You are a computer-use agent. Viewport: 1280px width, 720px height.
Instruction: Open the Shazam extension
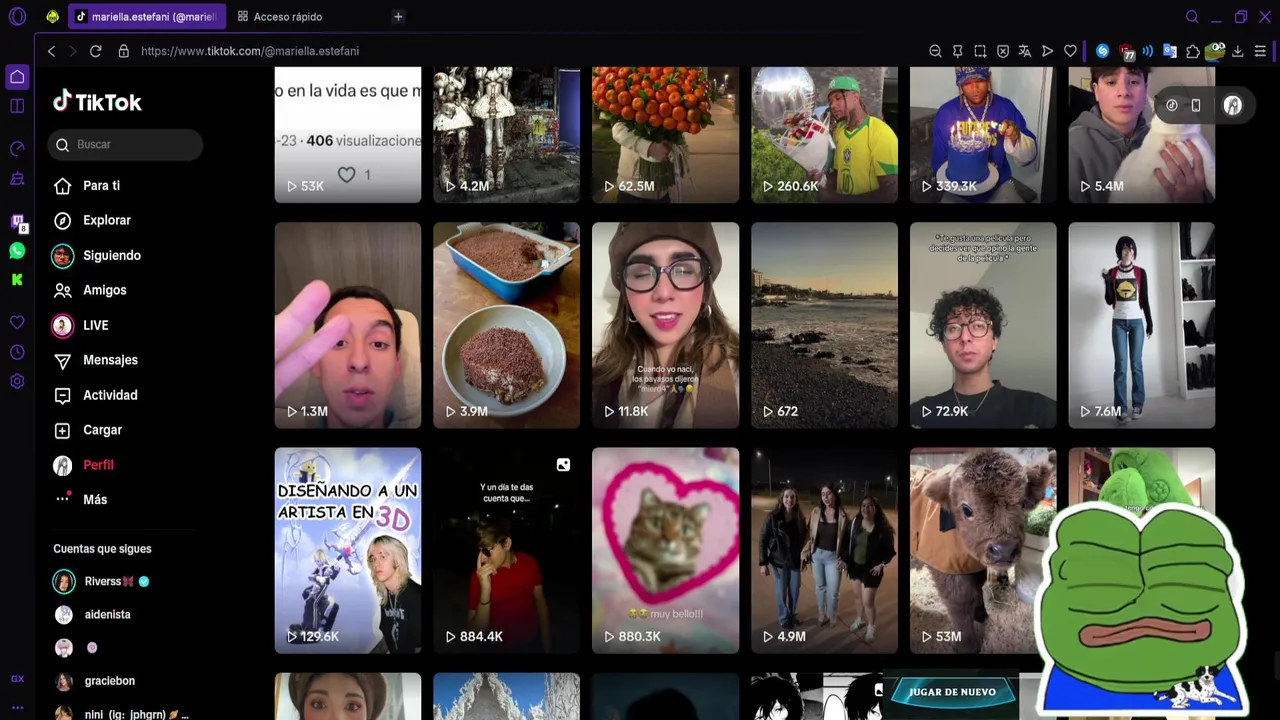[1102, 51]
